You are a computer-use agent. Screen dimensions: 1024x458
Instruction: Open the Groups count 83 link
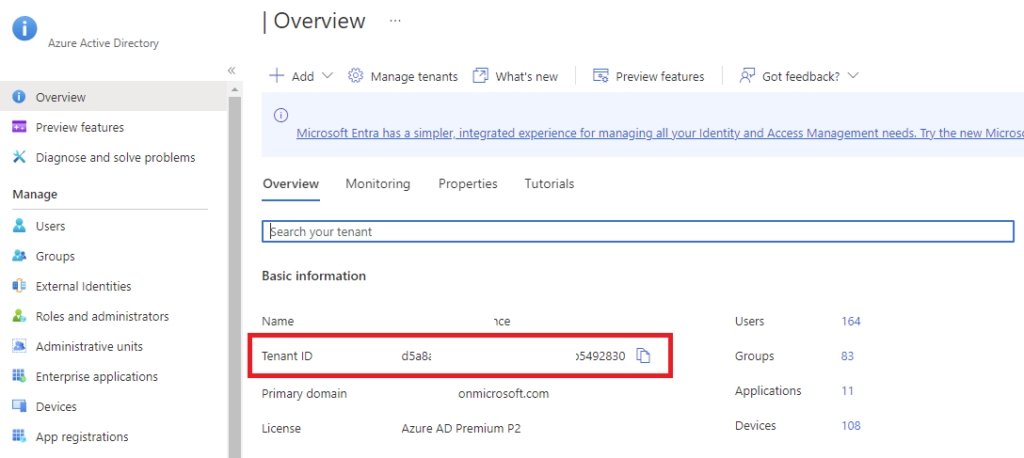pyautogui.click(x=847, y=356)
